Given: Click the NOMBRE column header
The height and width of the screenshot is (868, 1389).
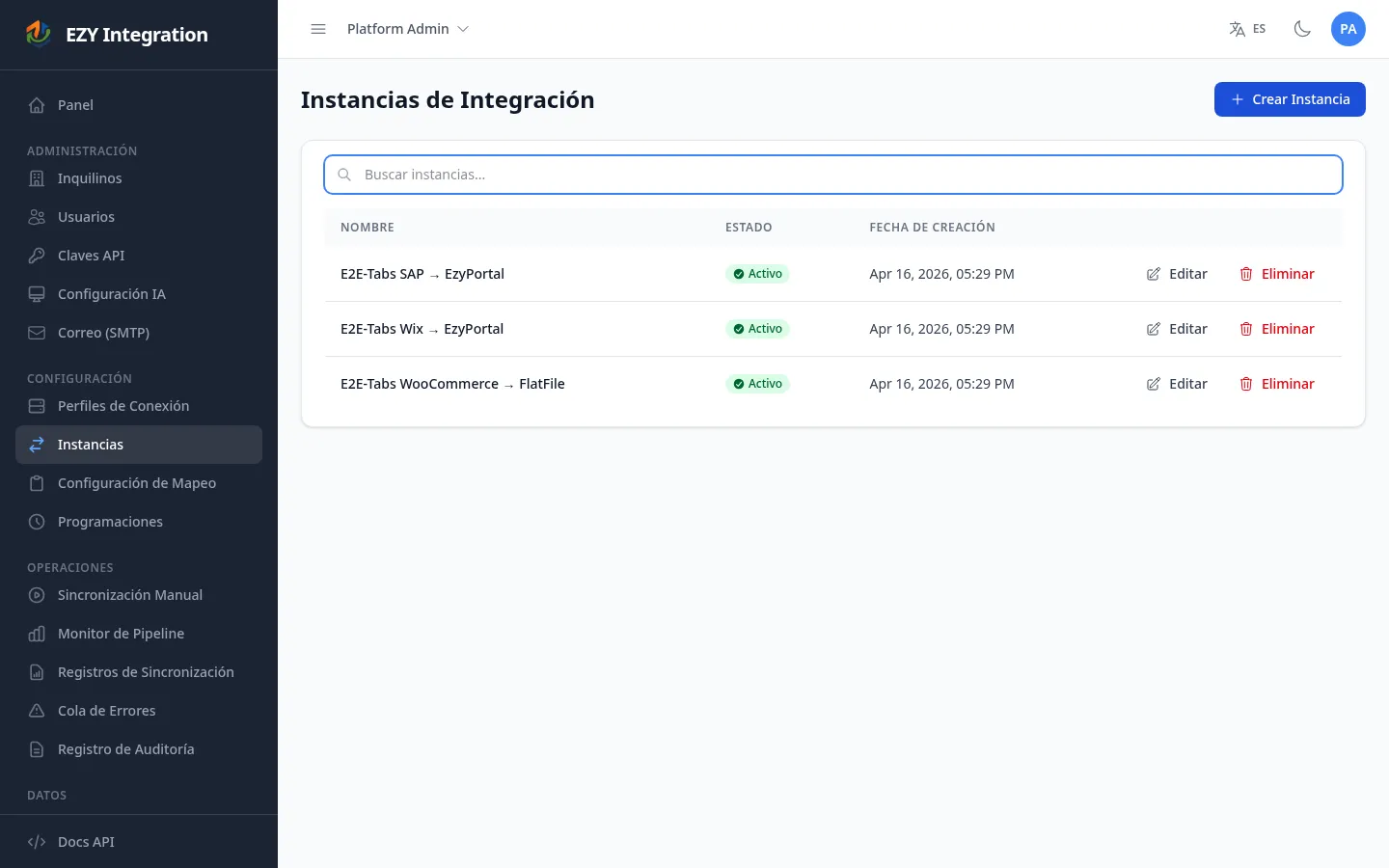Looking at the screenshot, I should [x=368, y=228].
